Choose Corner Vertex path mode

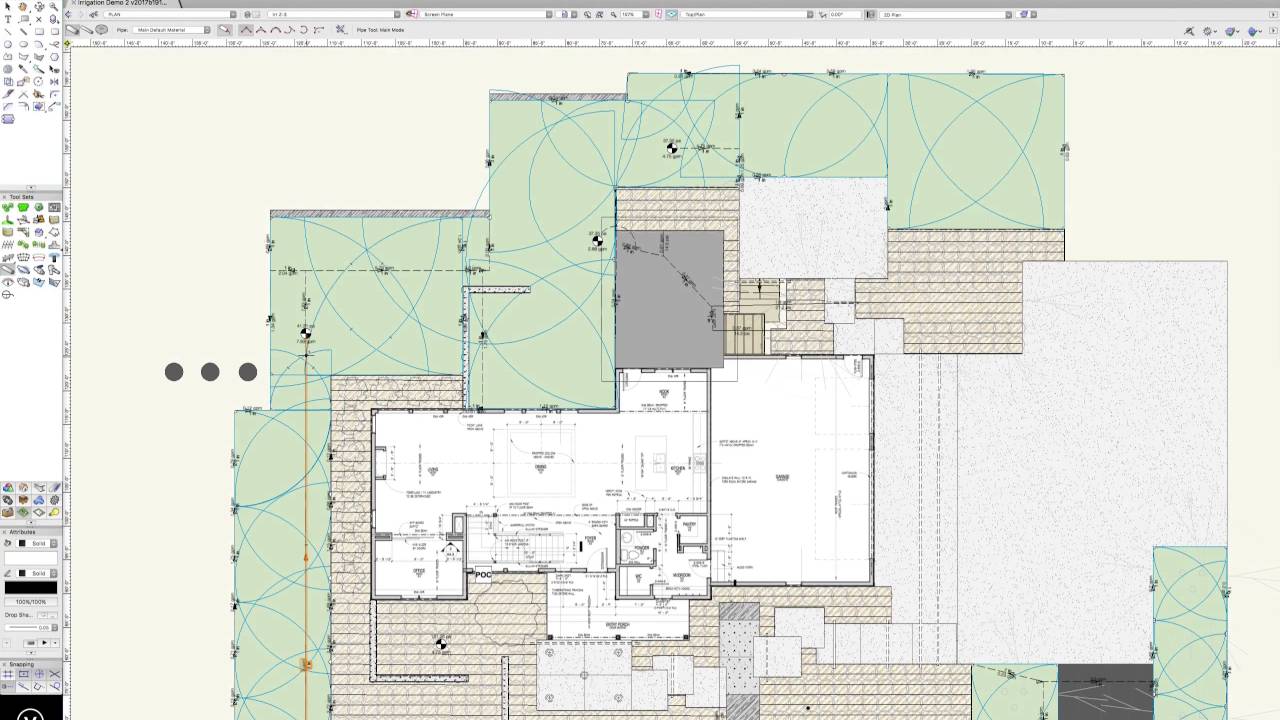point(247,29)
